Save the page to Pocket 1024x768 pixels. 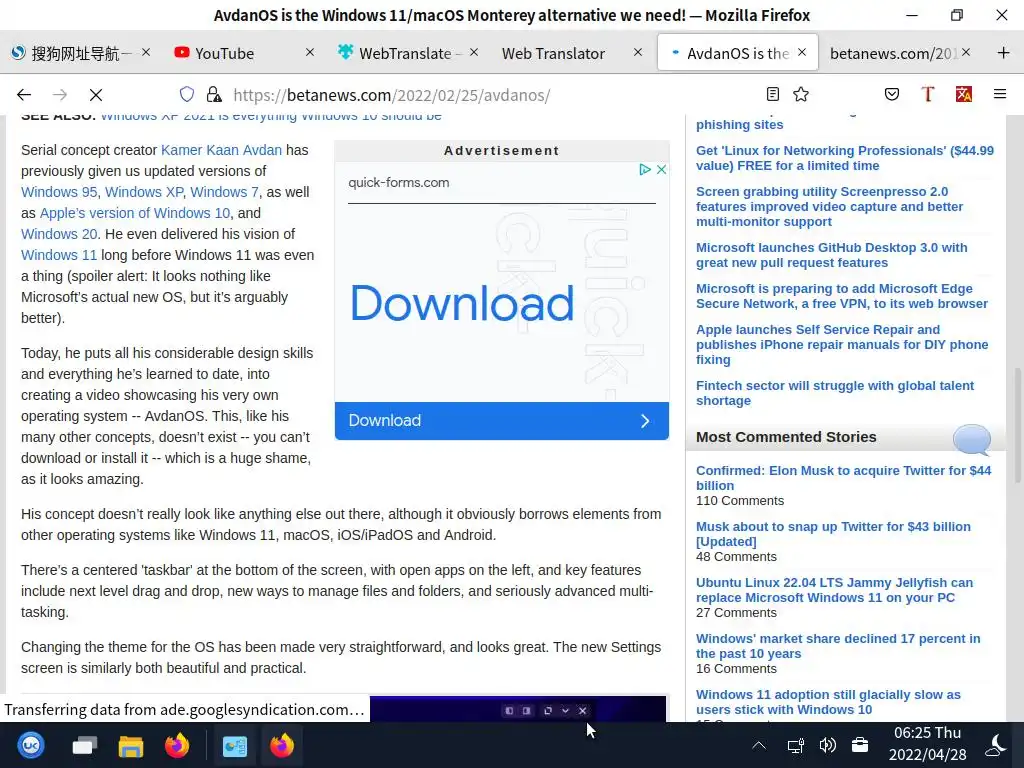click(891, 94)
